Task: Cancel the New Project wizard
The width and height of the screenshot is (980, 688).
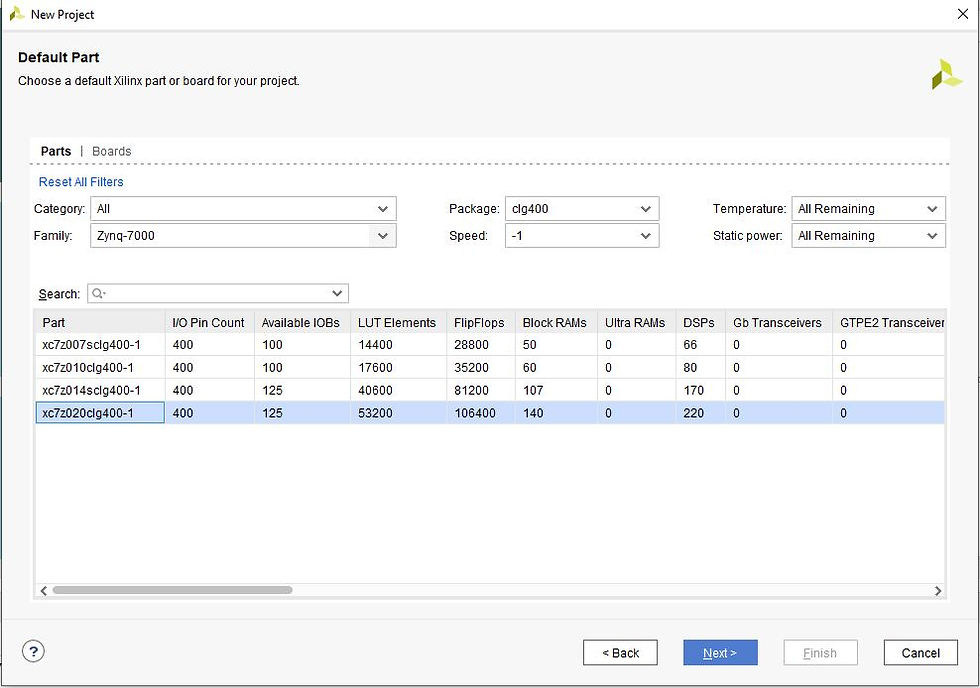Action: (921, 653)
